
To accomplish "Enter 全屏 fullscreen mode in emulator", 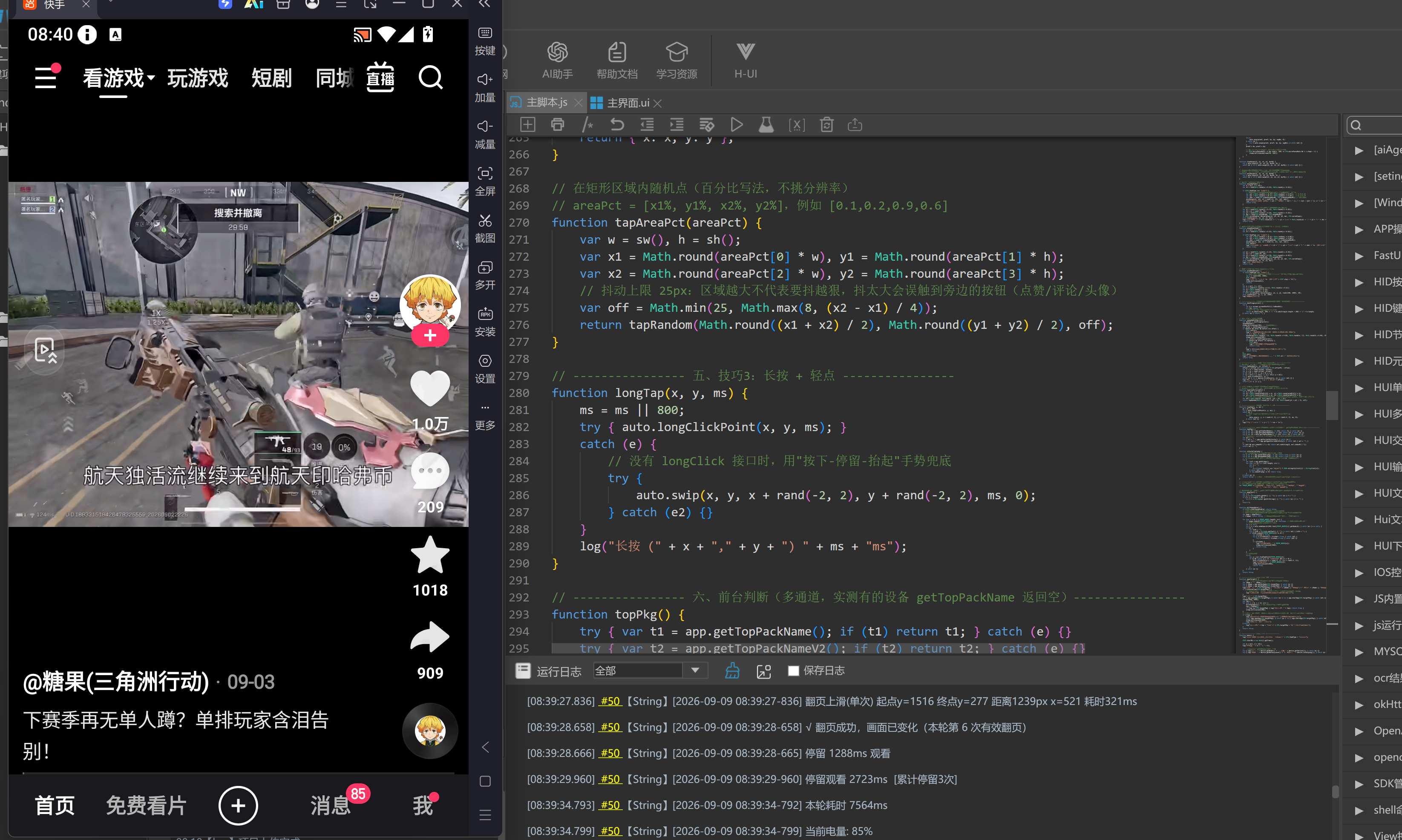I will click(x=485, y=182).
